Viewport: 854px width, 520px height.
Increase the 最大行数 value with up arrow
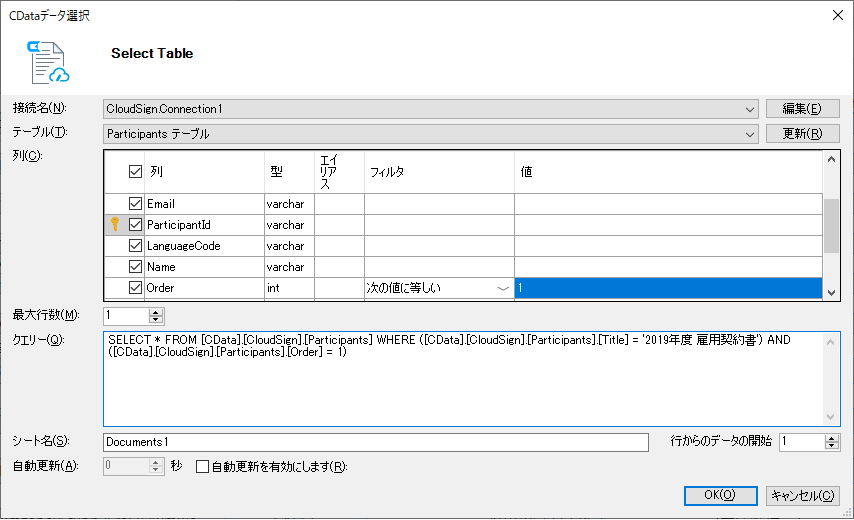click(156, 312)
